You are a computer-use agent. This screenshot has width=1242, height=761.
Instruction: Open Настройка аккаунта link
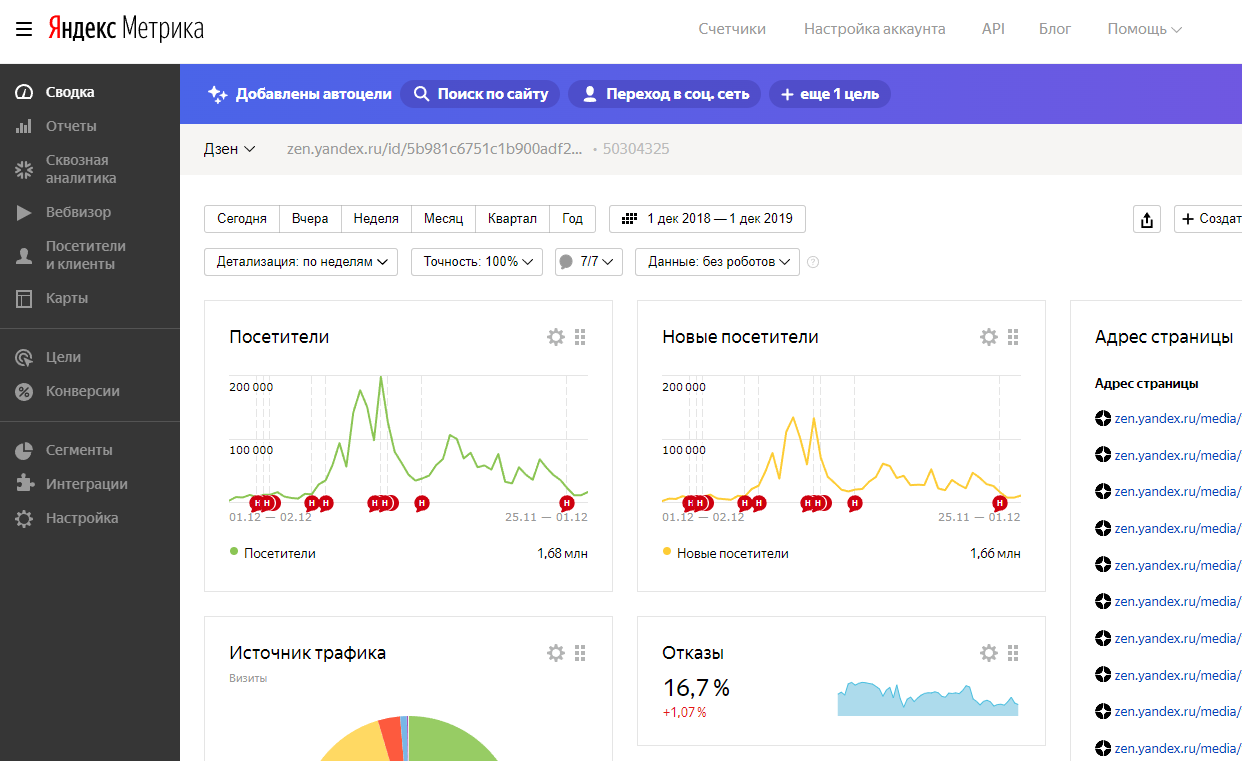click(x=874, y=29)
